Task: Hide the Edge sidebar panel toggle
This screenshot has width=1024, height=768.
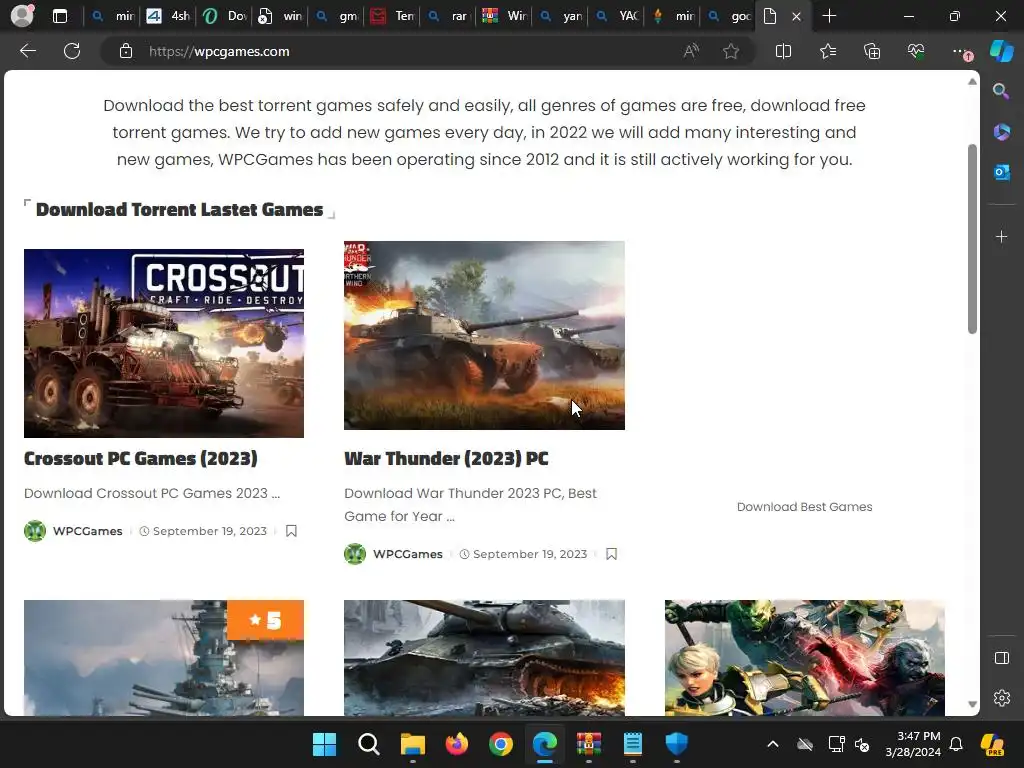Action: (x=1001, y=658)
